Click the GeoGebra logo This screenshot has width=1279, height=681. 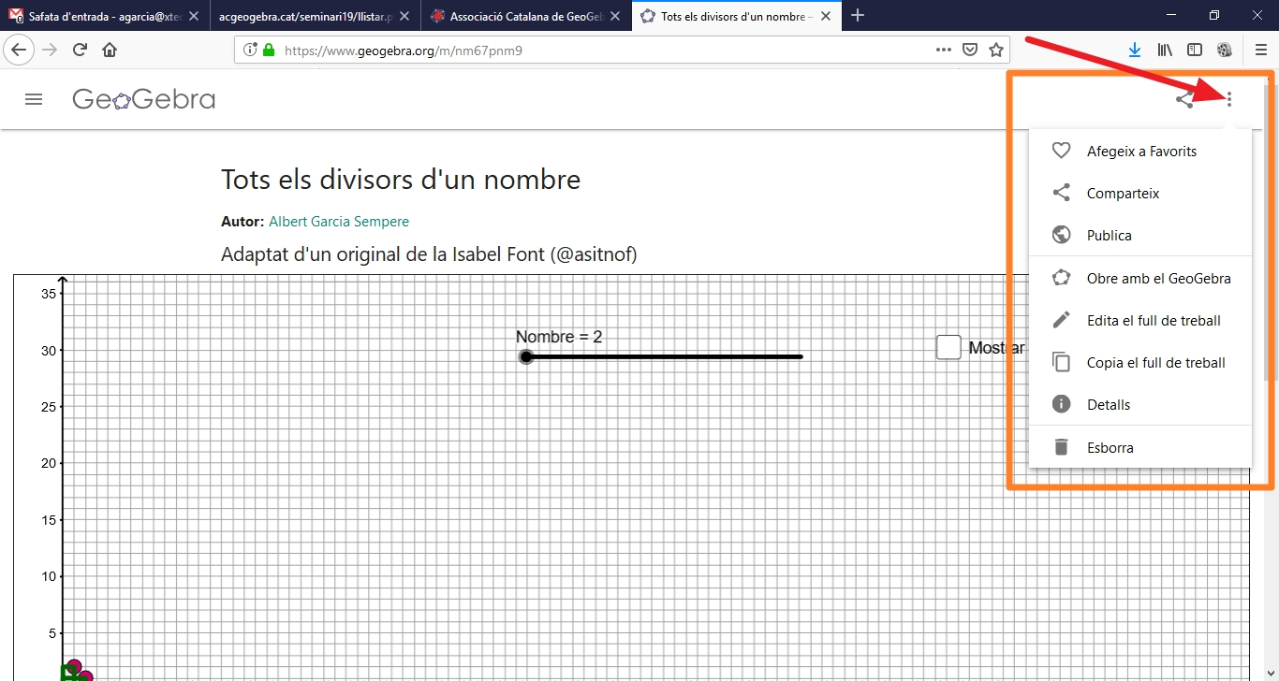click(x=144, y=99)
